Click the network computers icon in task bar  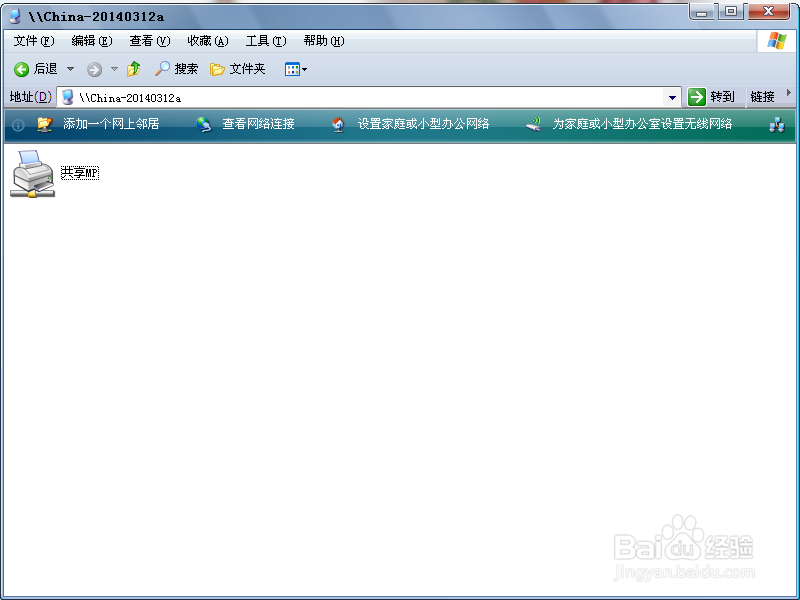[x=777, y=125]
